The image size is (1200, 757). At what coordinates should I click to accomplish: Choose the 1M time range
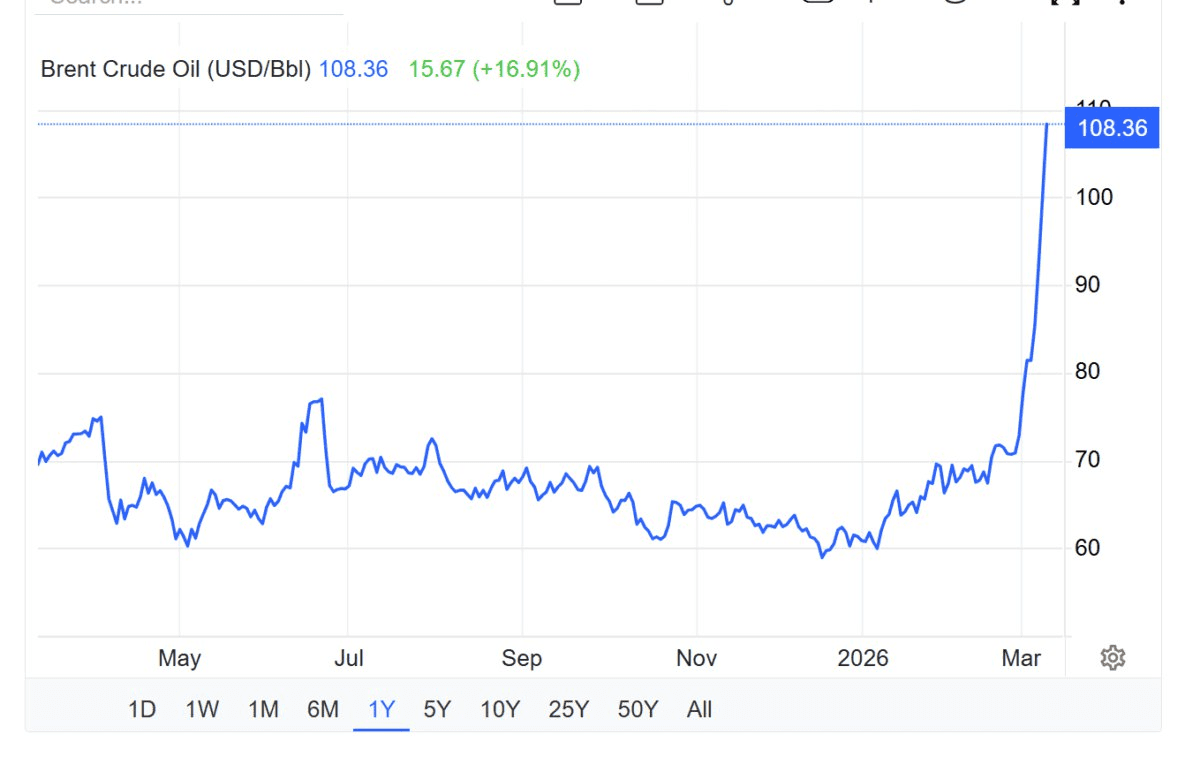coord(263,710)
